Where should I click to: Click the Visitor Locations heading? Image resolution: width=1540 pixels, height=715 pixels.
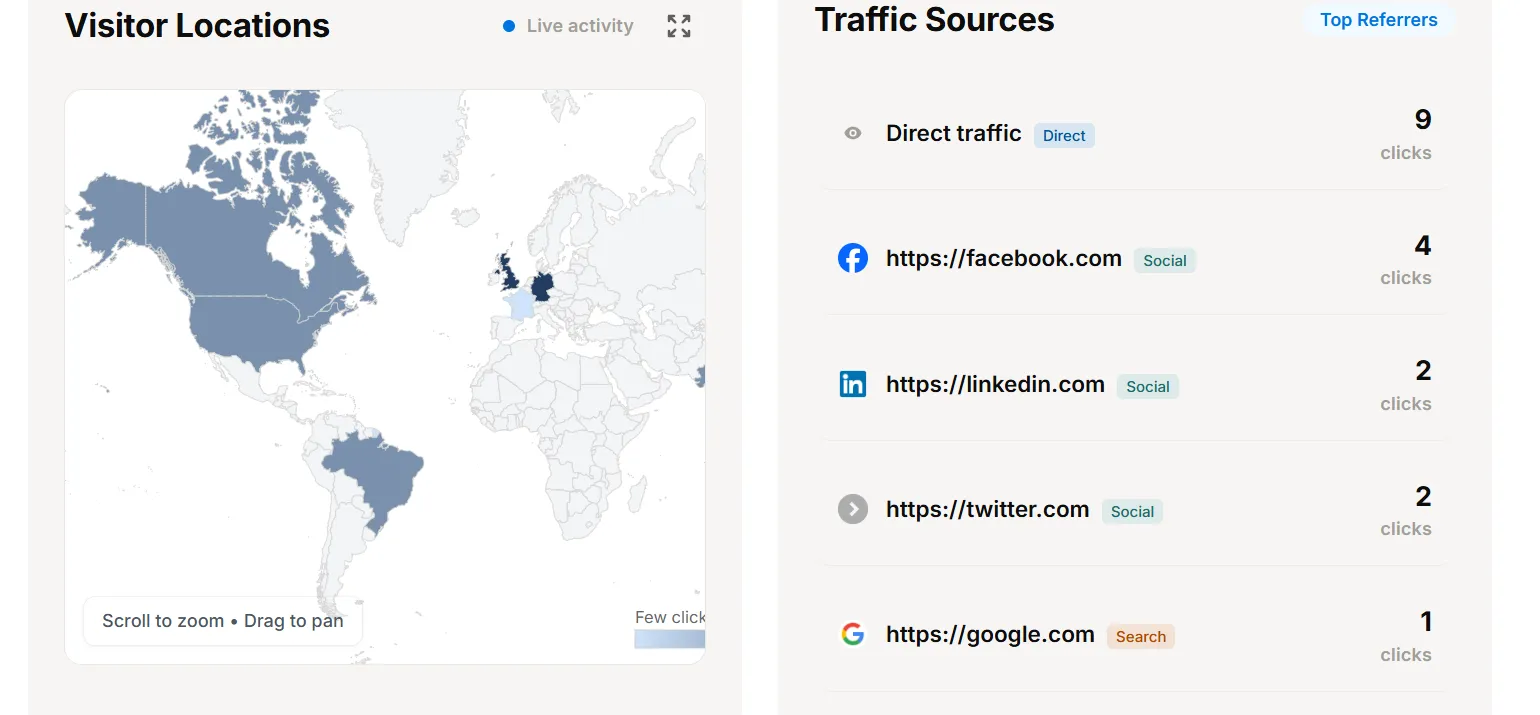[197, 25]
